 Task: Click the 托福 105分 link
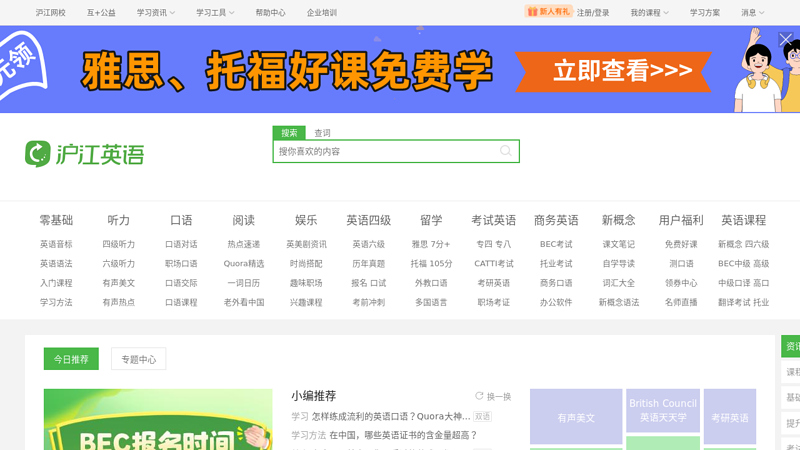[x=431, y=264]
